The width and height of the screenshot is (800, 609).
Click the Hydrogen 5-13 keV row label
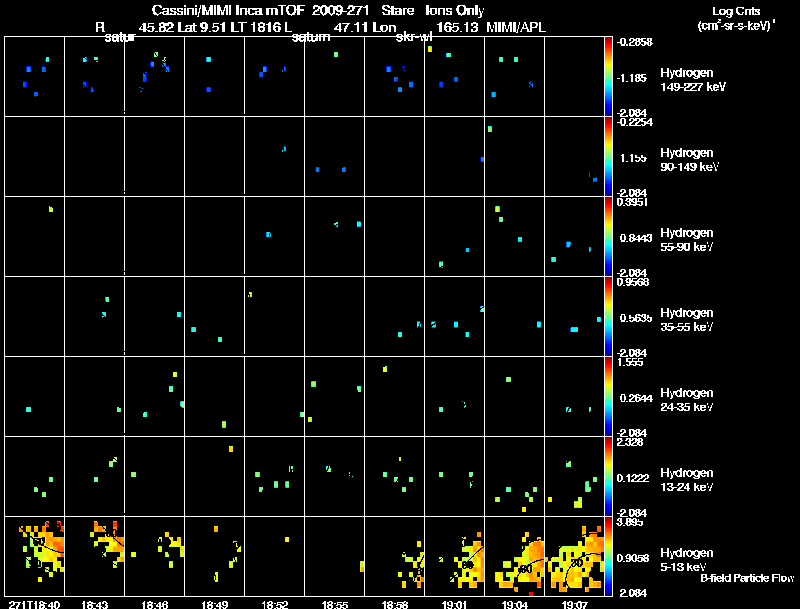click(x=687, y=560)
